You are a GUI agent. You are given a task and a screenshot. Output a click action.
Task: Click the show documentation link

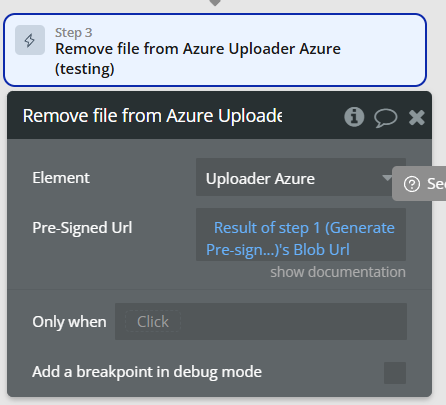click(x=338, y=272)
